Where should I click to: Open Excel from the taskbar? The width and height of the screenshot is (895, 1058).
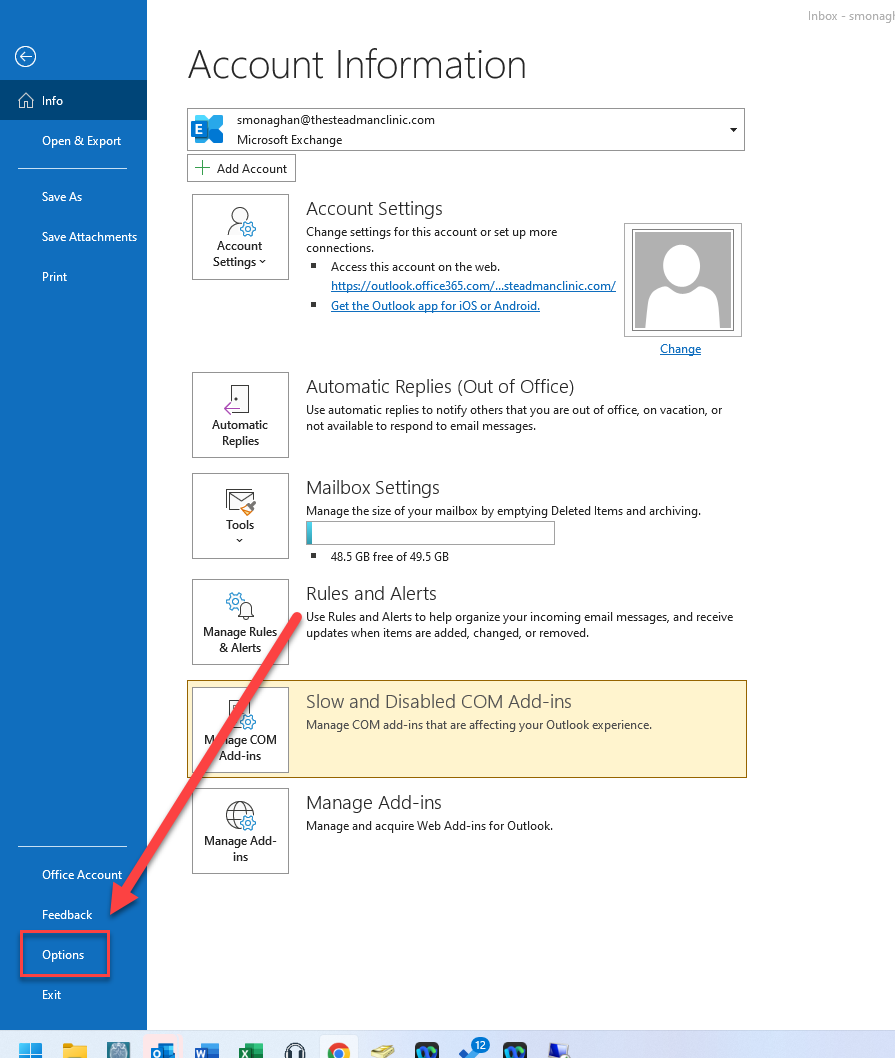(251, 1050)
